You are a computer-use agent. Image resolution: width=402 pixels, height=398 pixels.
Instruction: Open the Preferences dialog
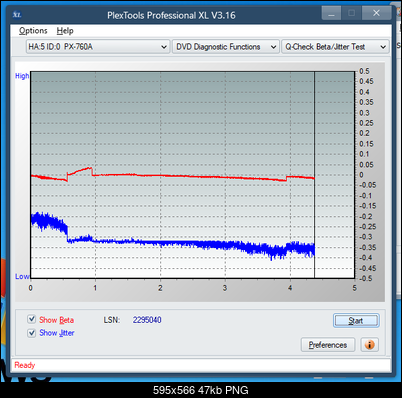pyautogui.click(x=328, y=345)
